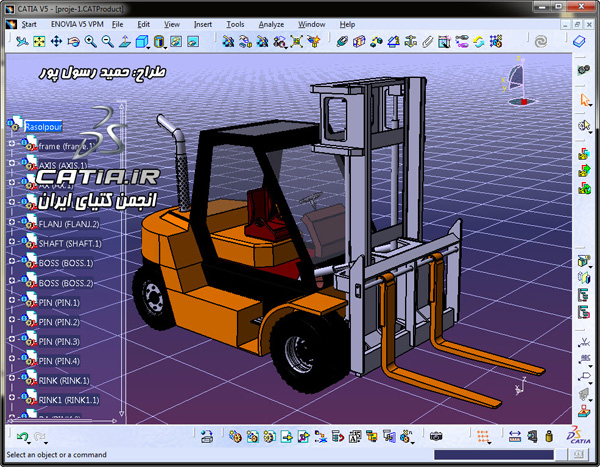Click the paperclip attach icon
Image resolution: width=600 pixels, height=467 pixels.
(x=427, y=41)
